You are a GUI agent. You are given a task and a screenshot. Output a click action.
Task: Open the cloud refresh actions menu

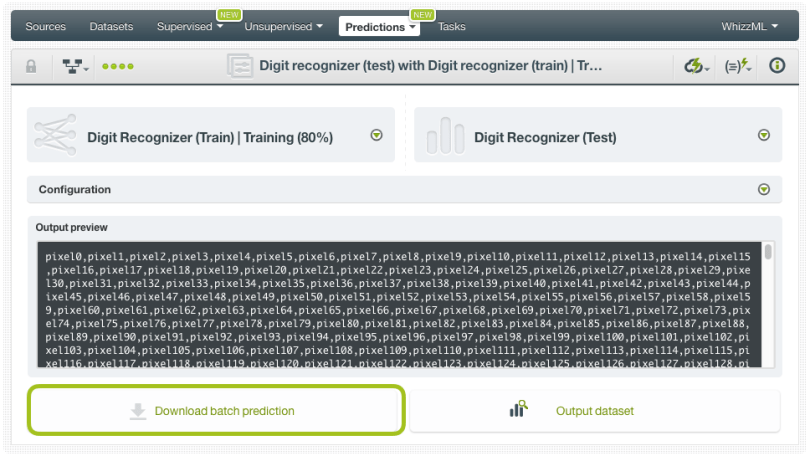coord(696,66)
